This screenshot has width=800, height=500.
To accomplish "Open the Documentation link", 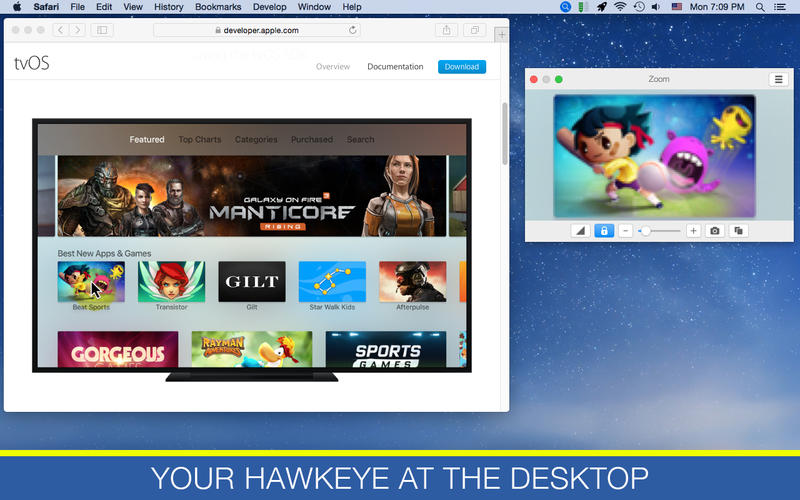I will (395, 66).
